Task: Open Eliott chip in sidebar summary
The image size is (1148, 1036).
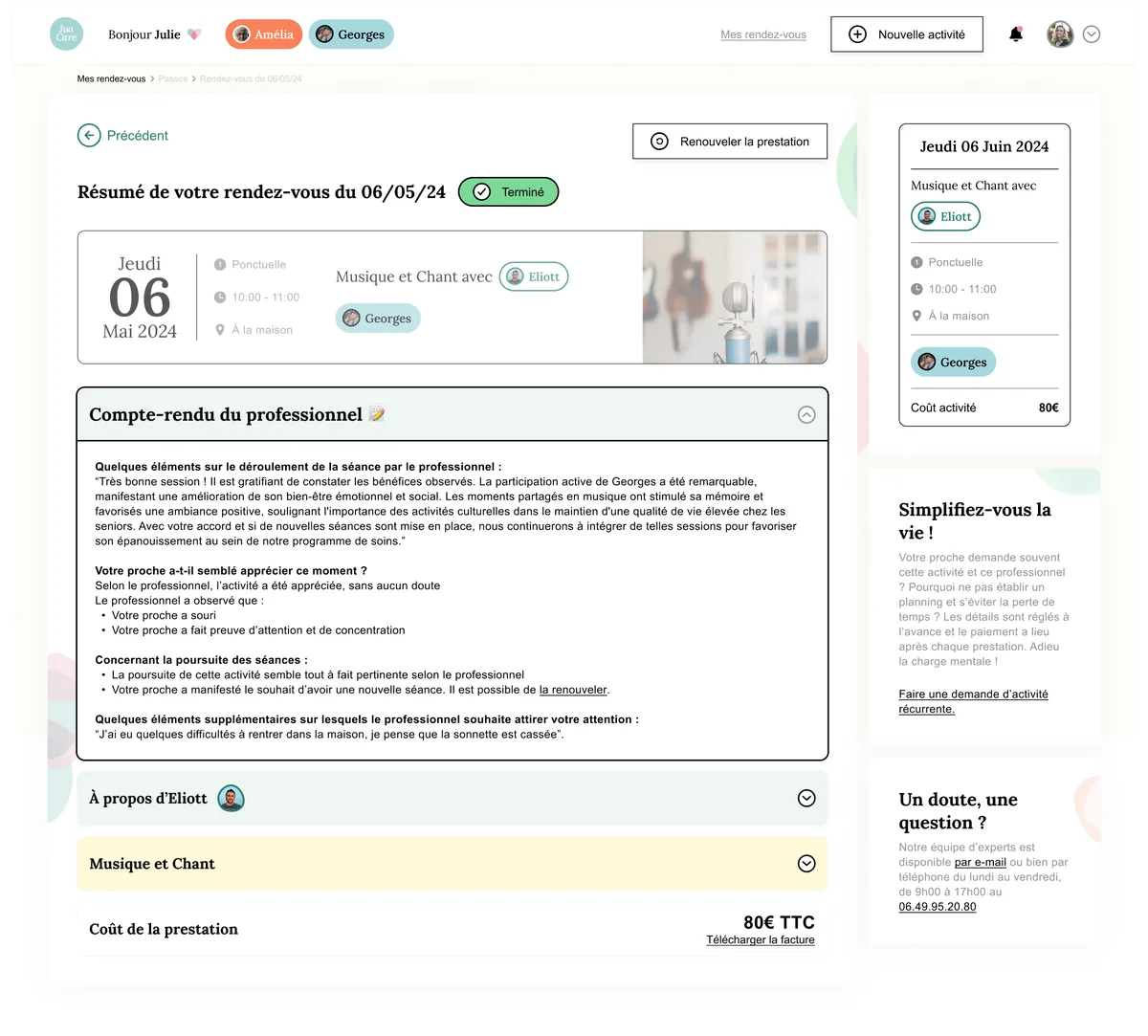Action: (945, 217)
